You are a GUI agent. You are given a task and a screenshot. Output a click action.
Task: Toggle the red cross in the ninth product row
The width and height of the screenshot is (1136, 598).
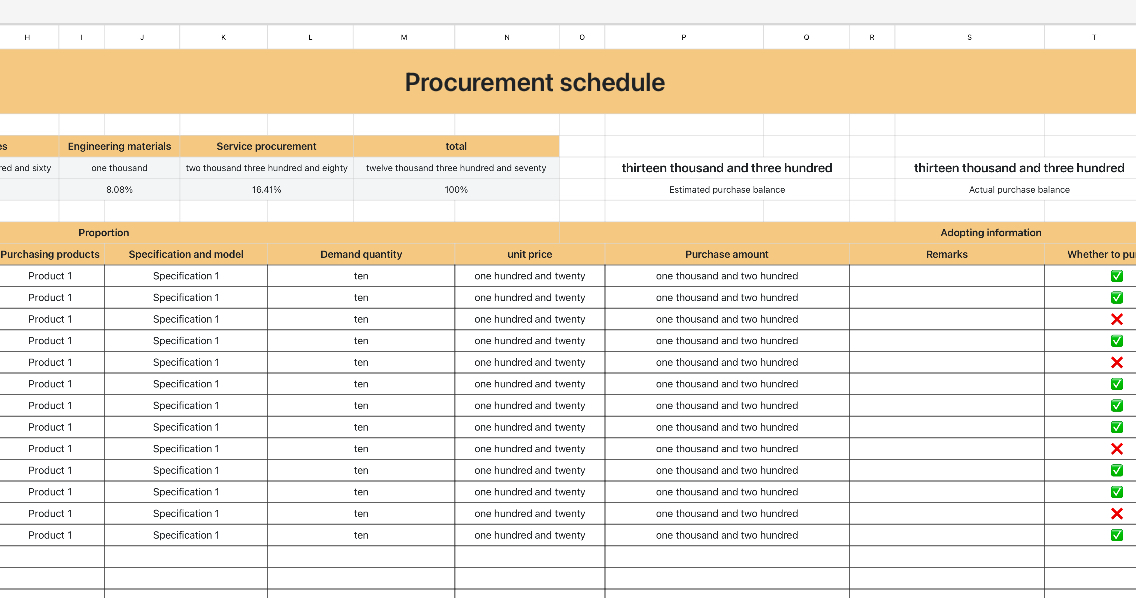[x=1116, y=449]
